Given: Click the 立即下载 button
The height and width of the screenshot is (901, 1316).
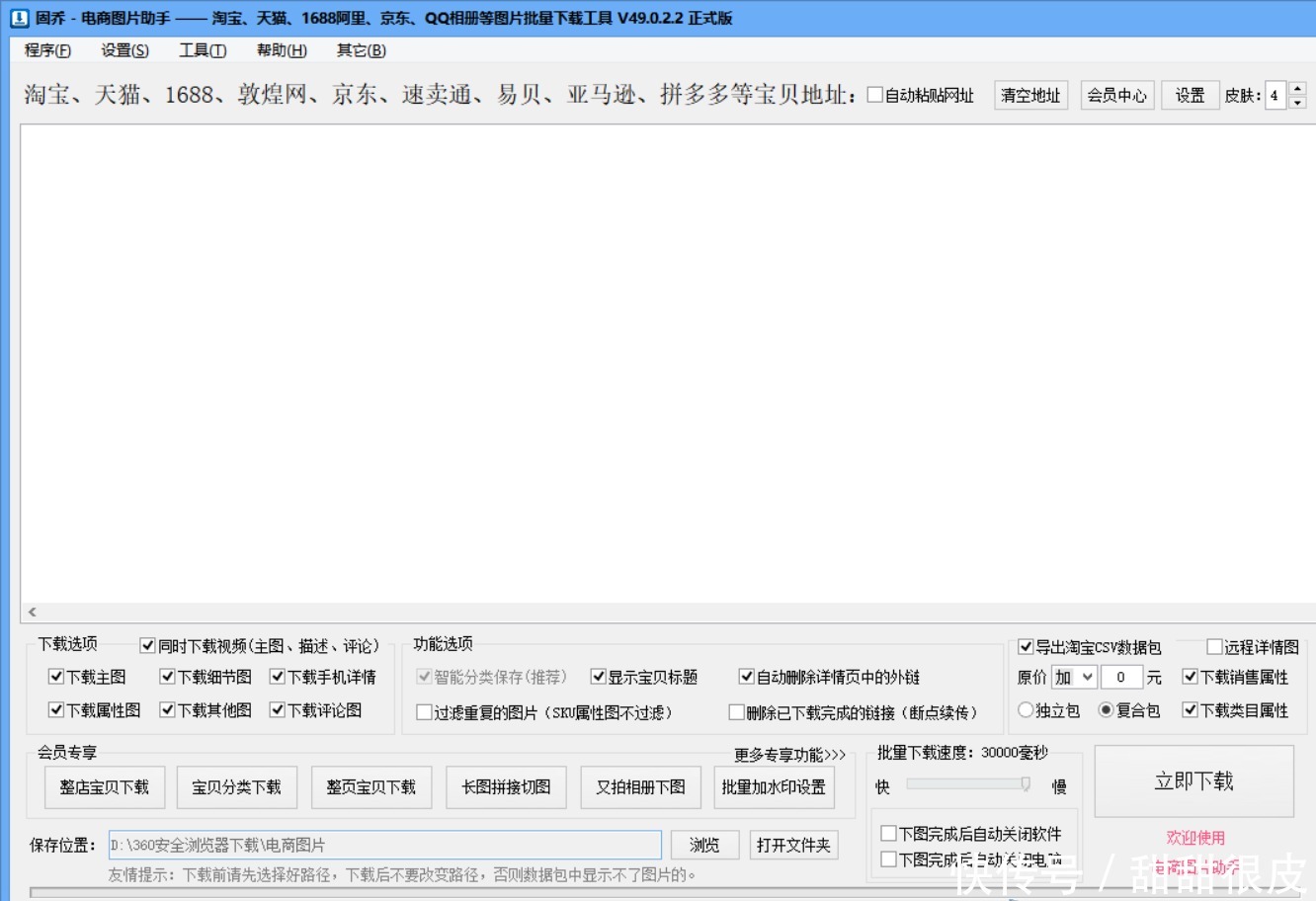Looking at the screenshot, I should click(x=1193, y=781).
